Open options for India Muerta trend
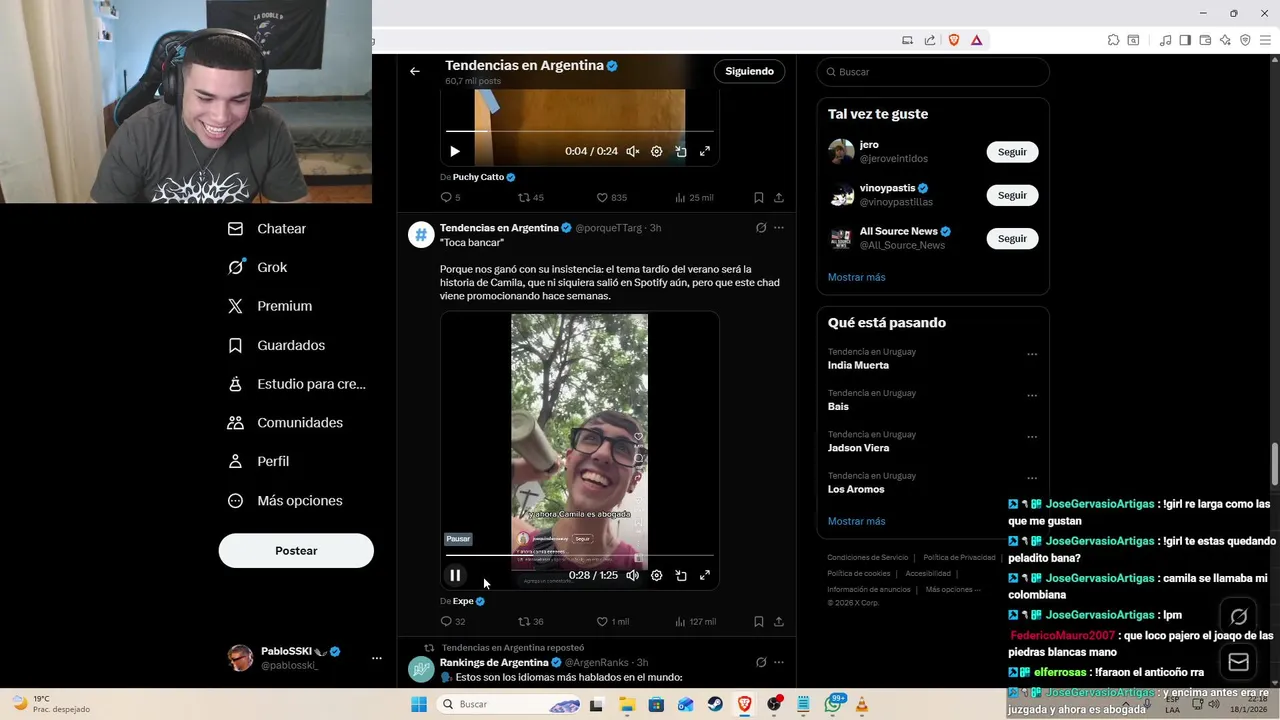Viewport: 1280px width, 720px height. 1032,355
